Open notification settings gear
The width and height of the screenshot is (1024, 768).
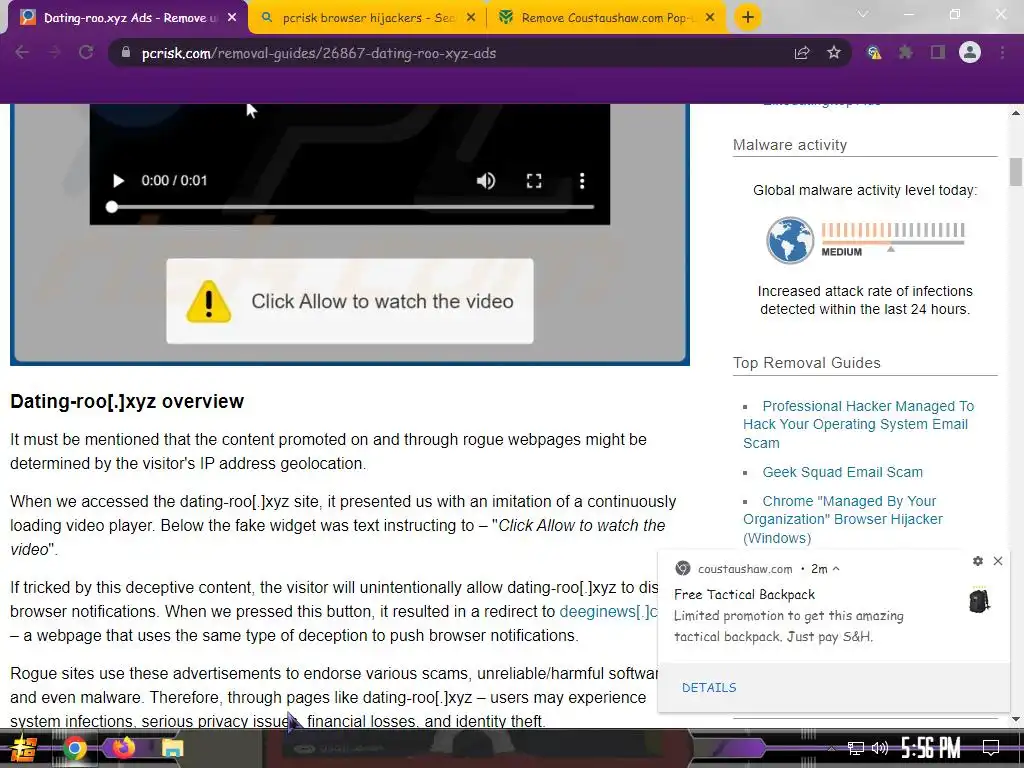[978, 561]
